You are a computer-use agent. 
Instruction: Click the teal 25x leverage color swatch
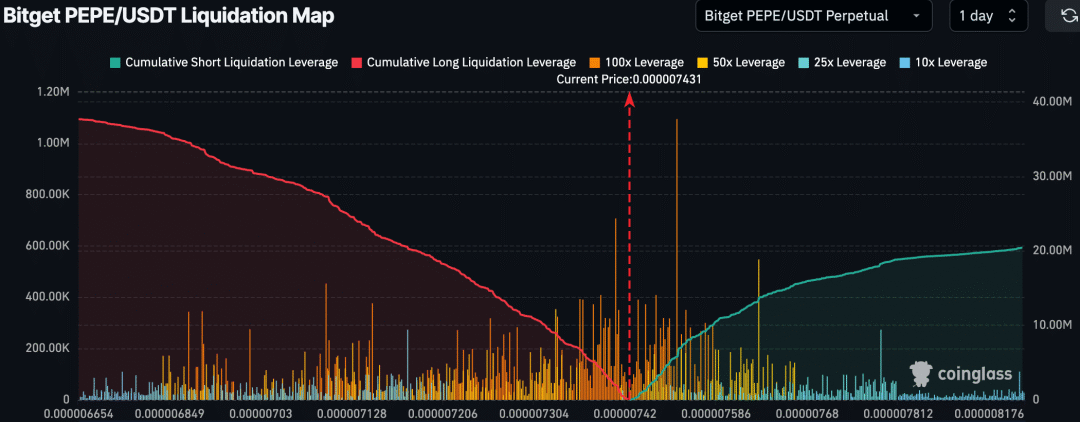point(802,63)
